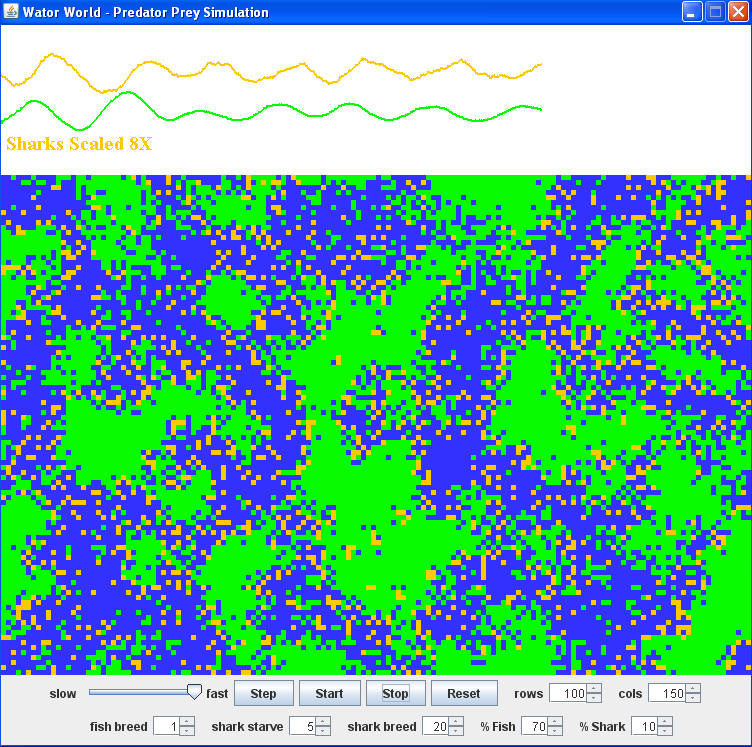Reset the simulation grid

coord(463,693)
